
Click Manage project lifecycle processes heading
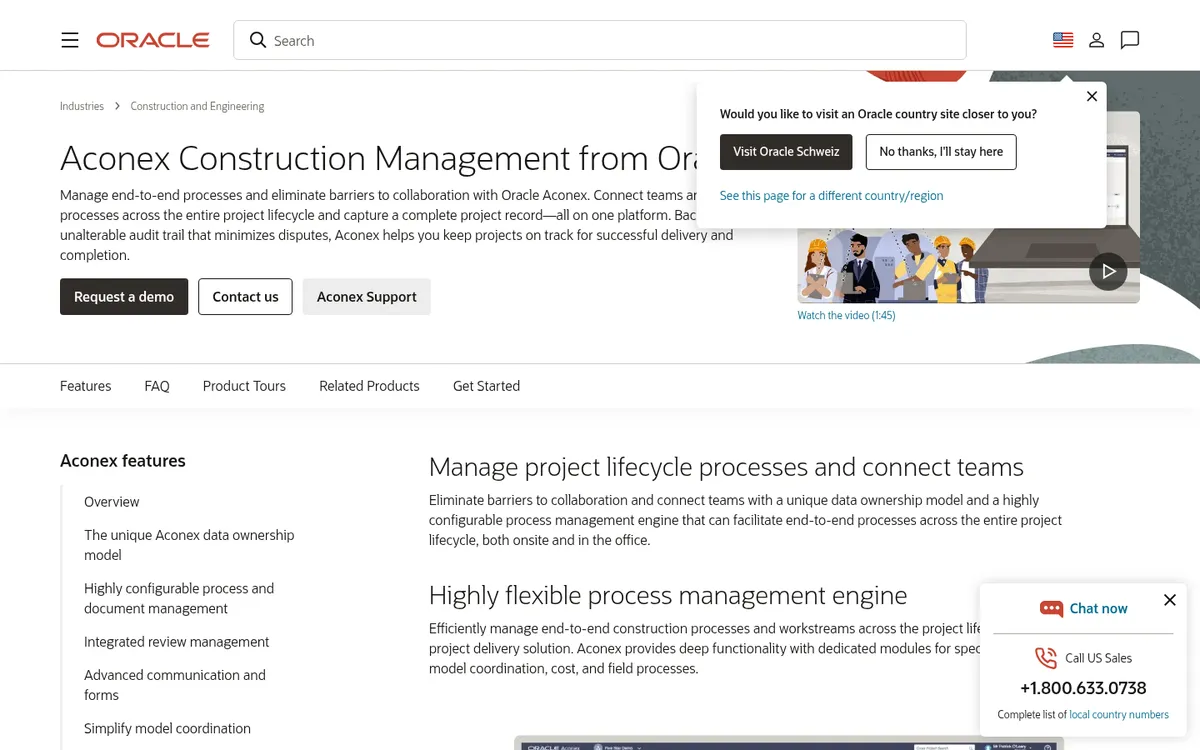726,467
